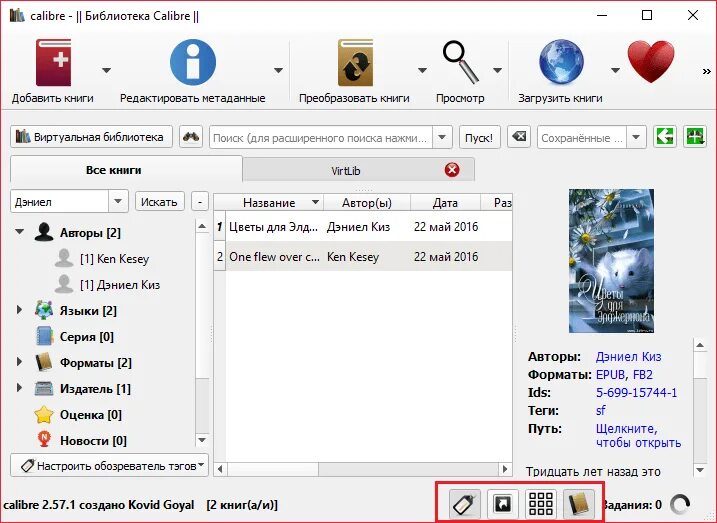Click the Форматы book icon
This screenshot has width=717, height=523.
pos(44,363)
